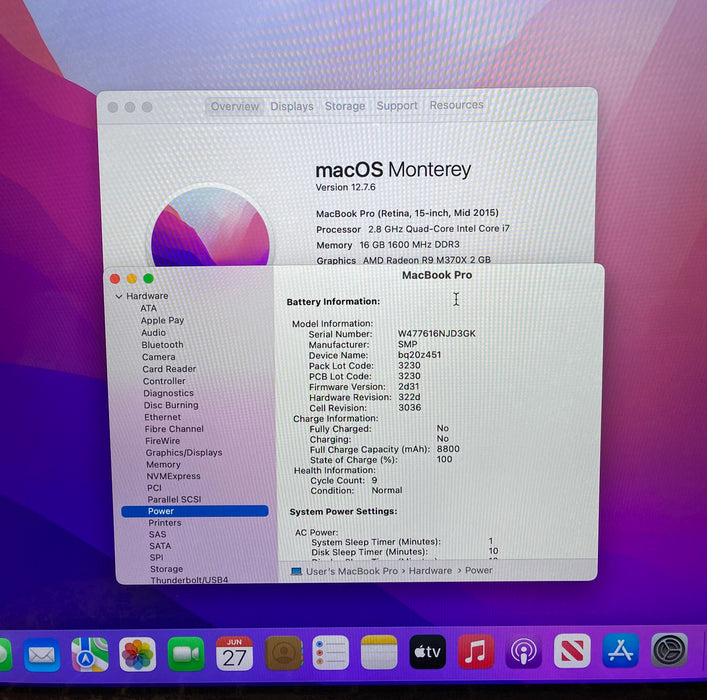The image size is (707, 700).
Task: Click the Cell Revision value 3036
Action: tap(409, 407)
